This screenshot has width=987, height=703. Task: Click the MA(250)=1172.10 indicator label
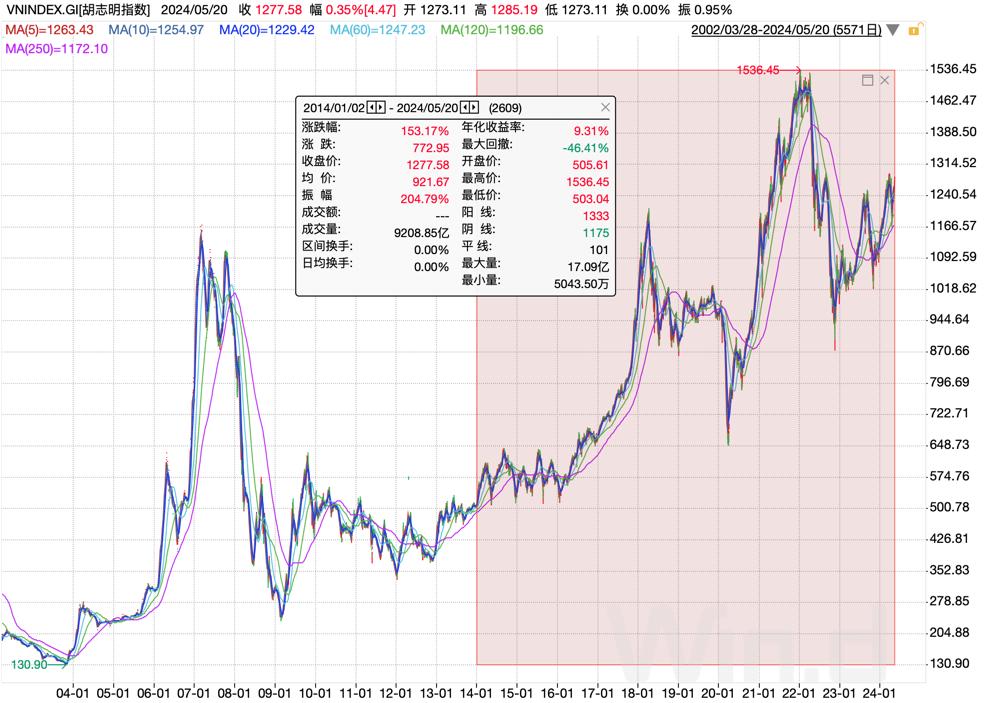point(57,48)
